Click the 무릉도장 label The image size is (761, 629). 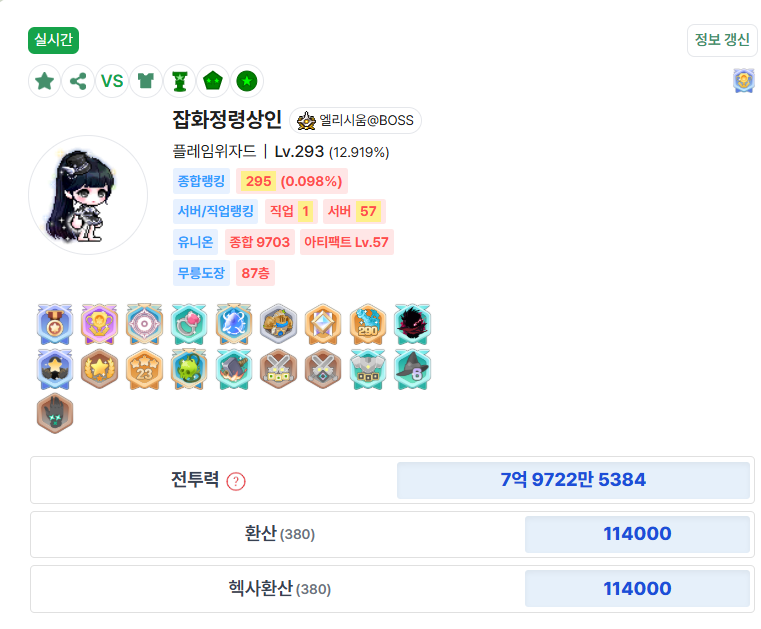[x=201, y=273]
